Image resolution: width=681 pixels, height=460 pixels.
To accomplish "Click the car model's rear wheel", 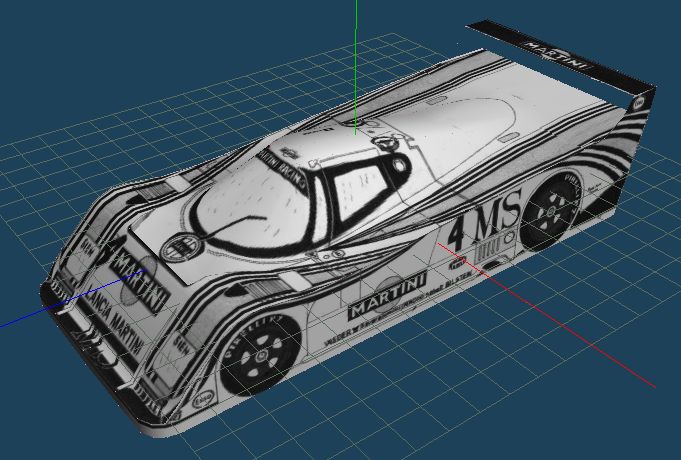I will (x=552, y=211).
